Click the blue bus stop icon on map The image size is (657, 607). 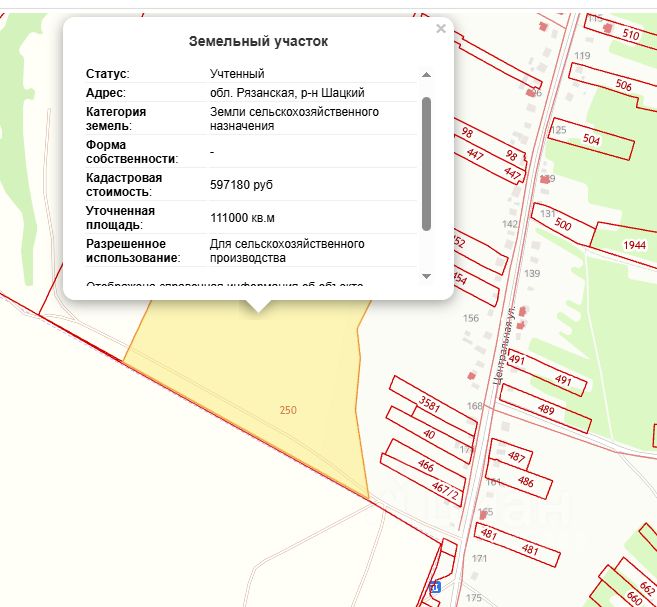click(x=435, y=586)
